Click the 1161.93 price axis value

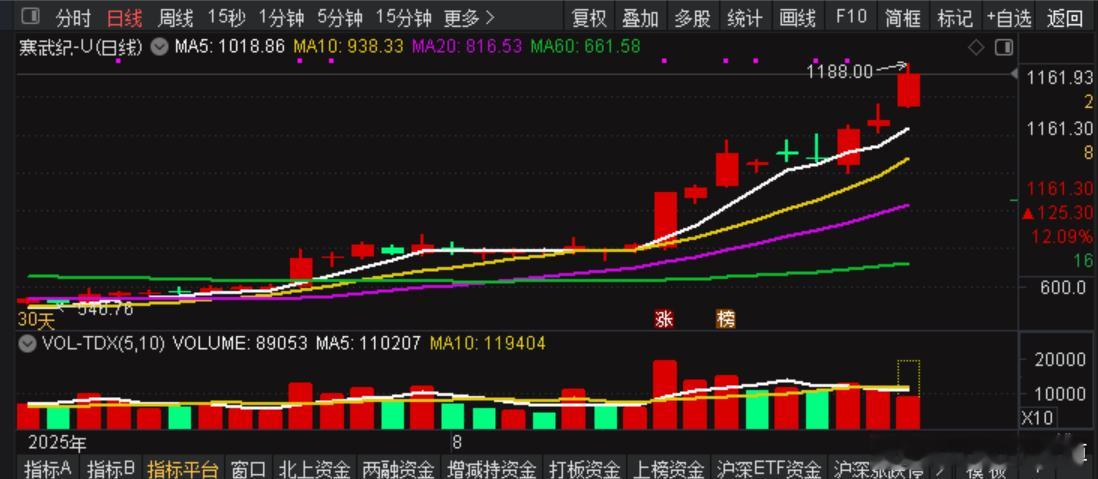tap(1059, 77)
